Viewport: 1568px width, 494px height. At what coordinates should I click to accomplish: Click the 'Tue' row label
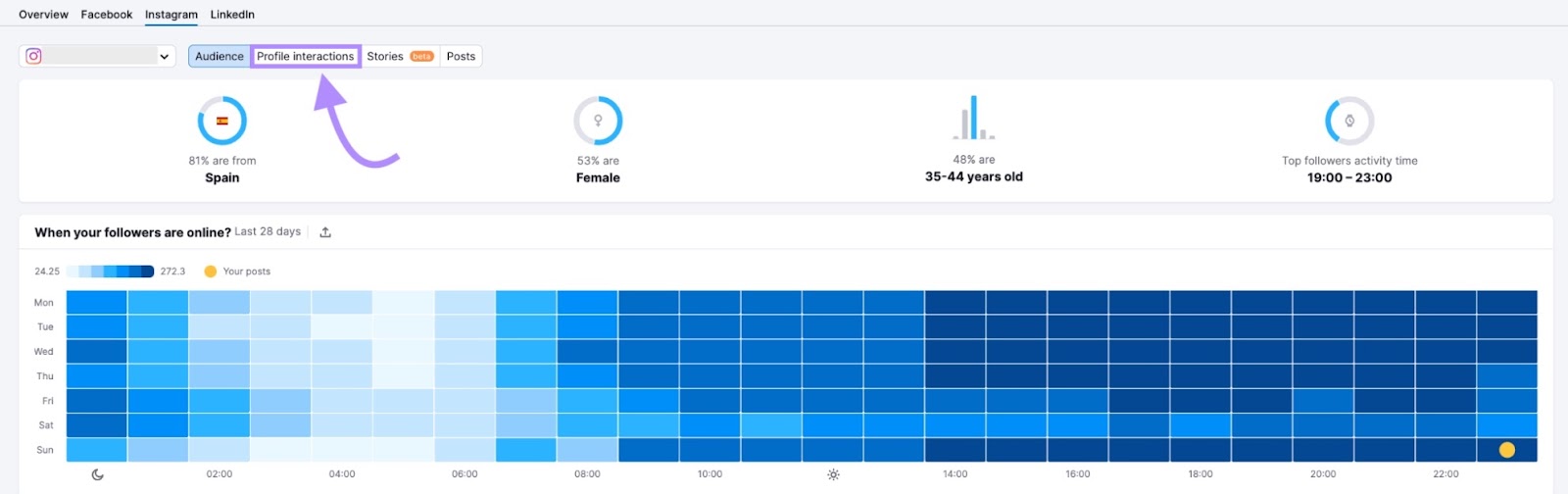pos(45,327)
